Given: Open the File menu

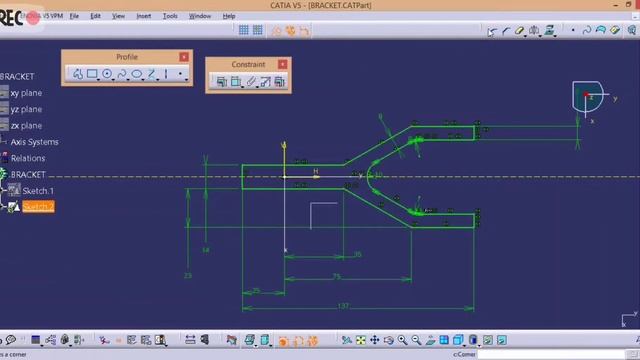Looking at the screenshot, I should pos(74,16).
